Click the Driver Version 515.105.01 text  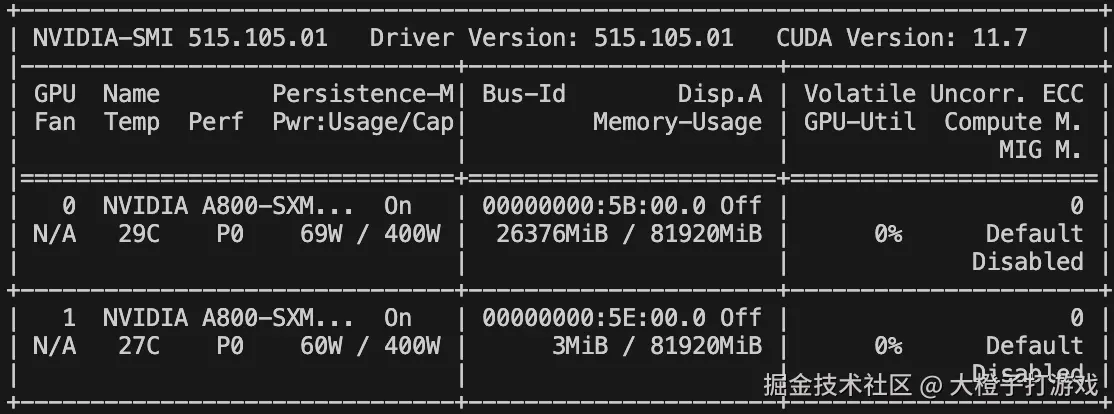[551, 38]
